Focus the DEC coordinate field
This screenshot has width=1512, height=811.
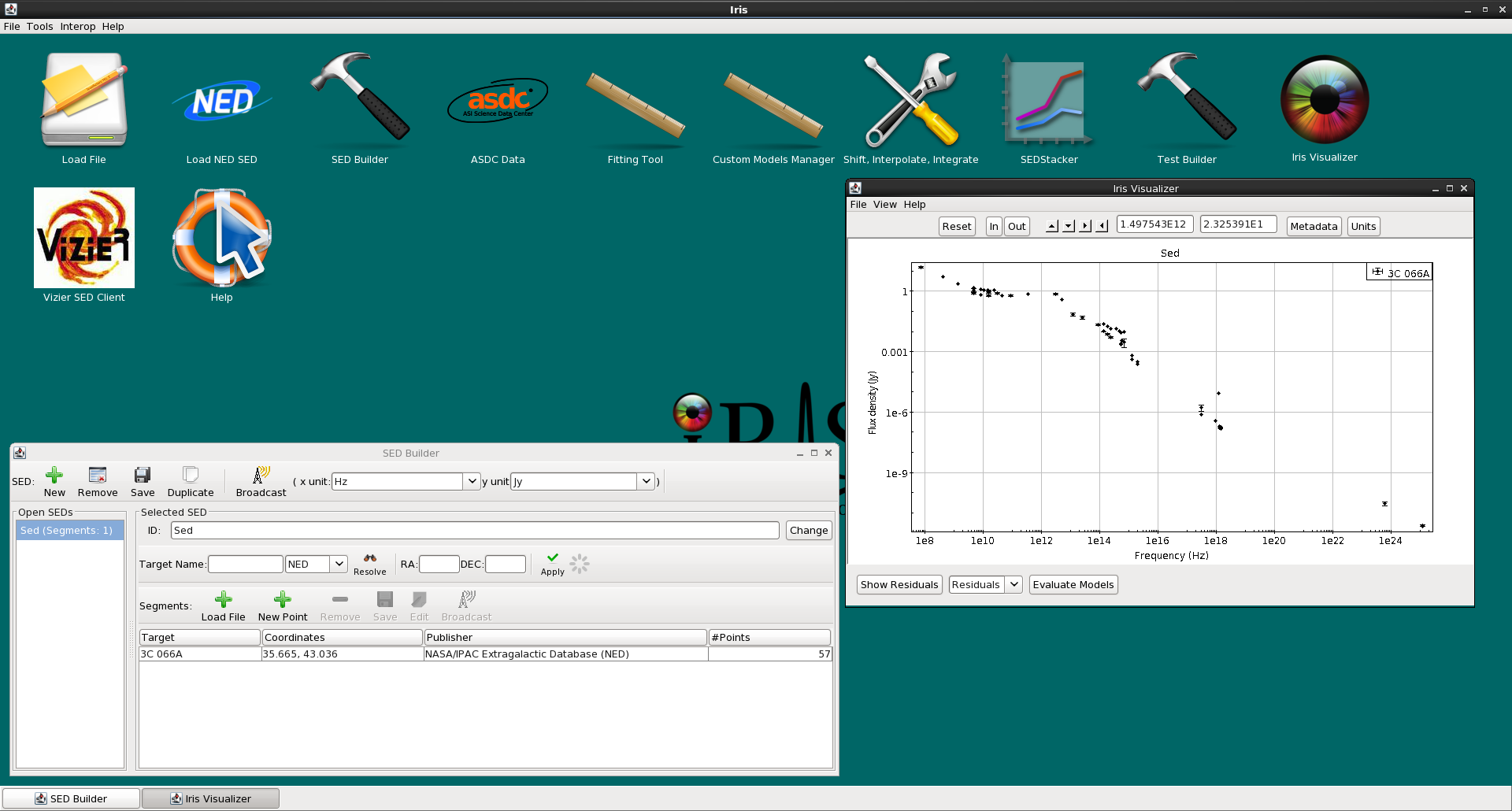(x=505, y=564)
